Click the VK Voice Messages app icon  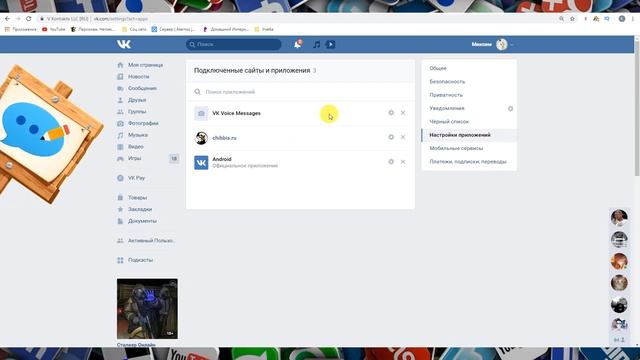point(201,113)
